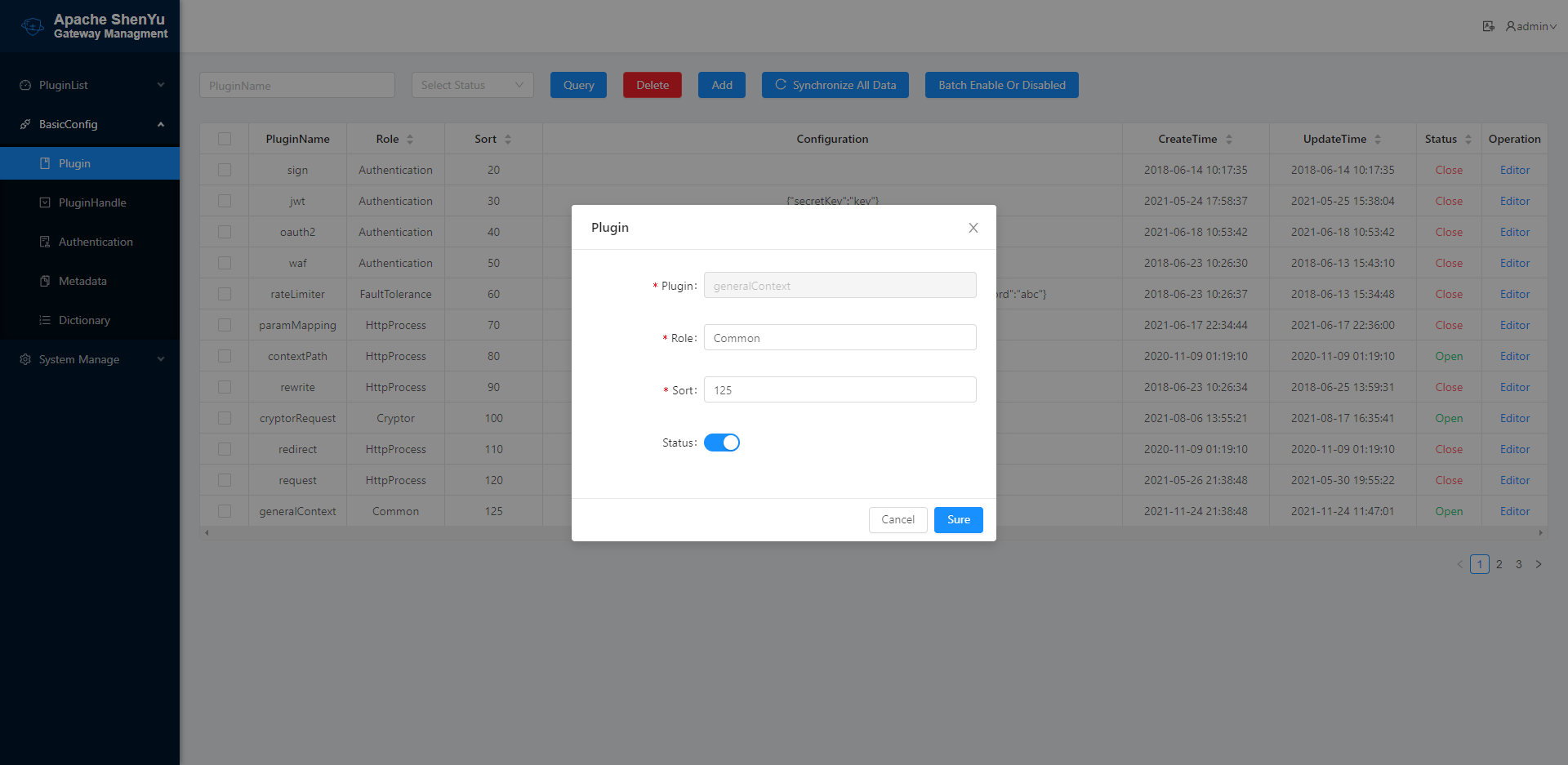
Task: Click the UpdateTime column sort icon
Action: [1378, 140]
